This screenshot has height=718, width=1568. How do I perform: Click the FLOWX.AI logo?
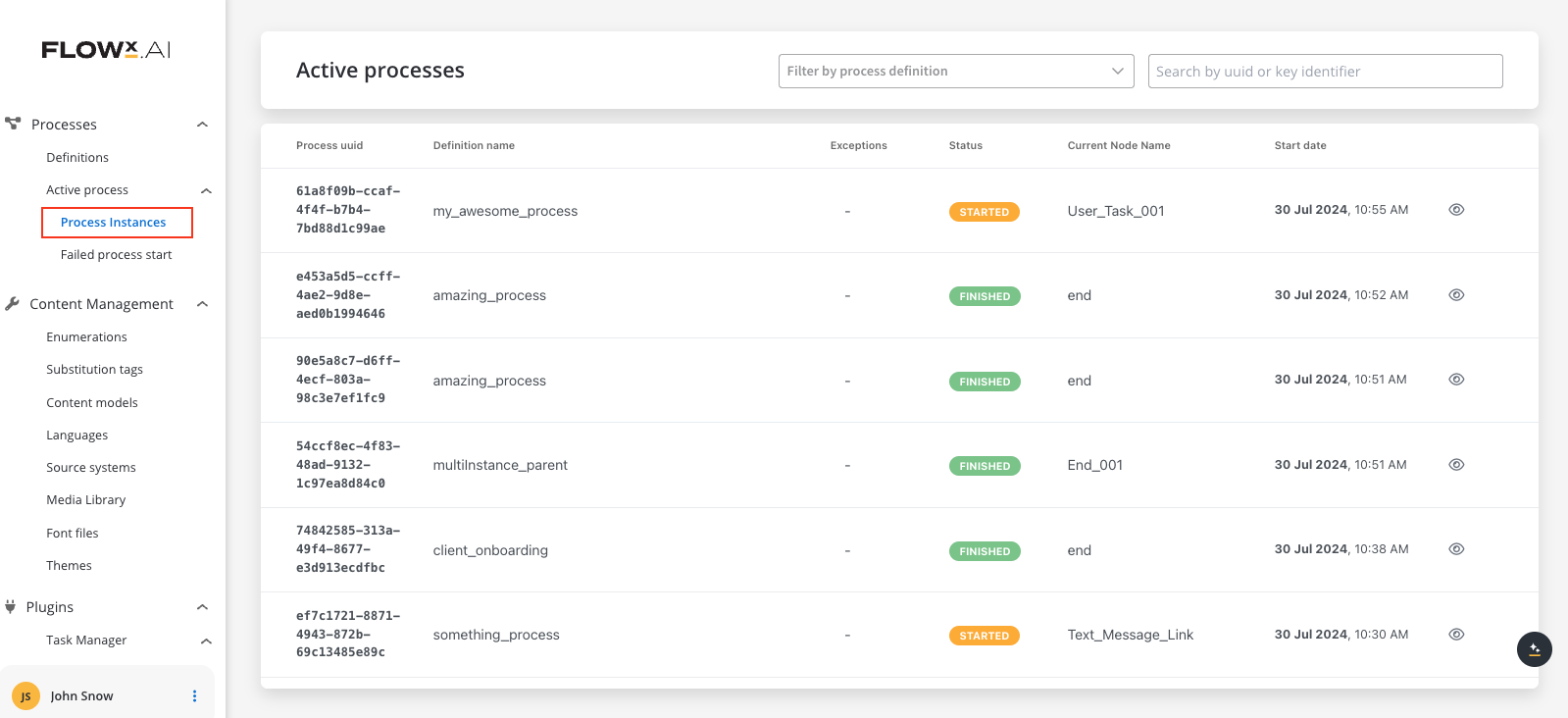106,50
